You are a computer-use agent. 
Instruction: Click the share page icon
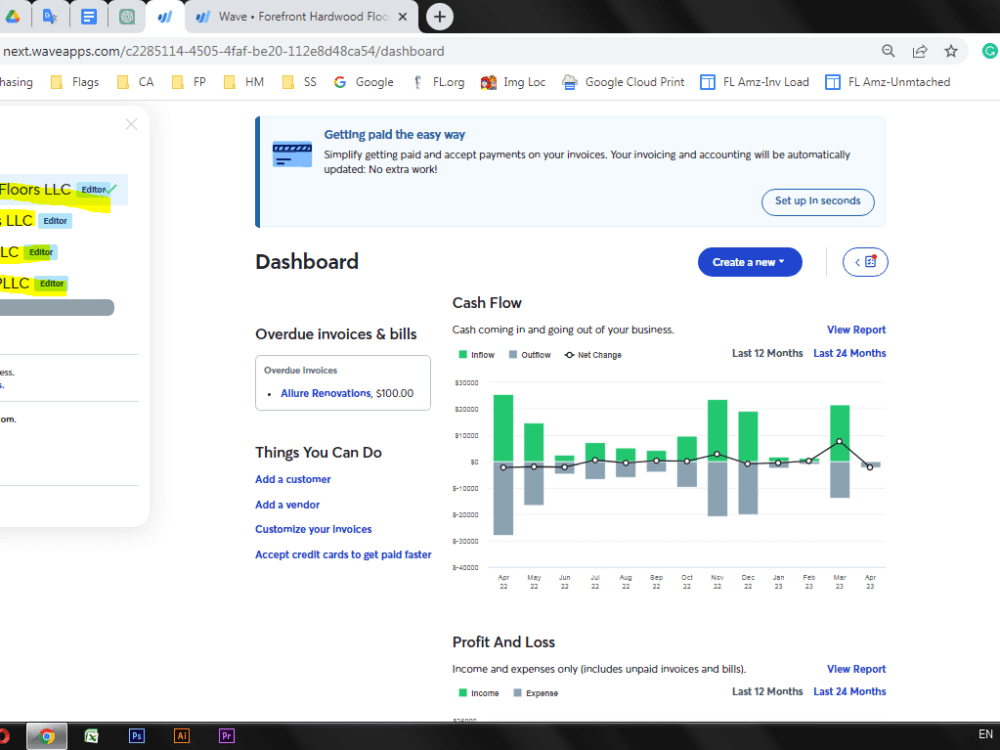click(920, 51)
